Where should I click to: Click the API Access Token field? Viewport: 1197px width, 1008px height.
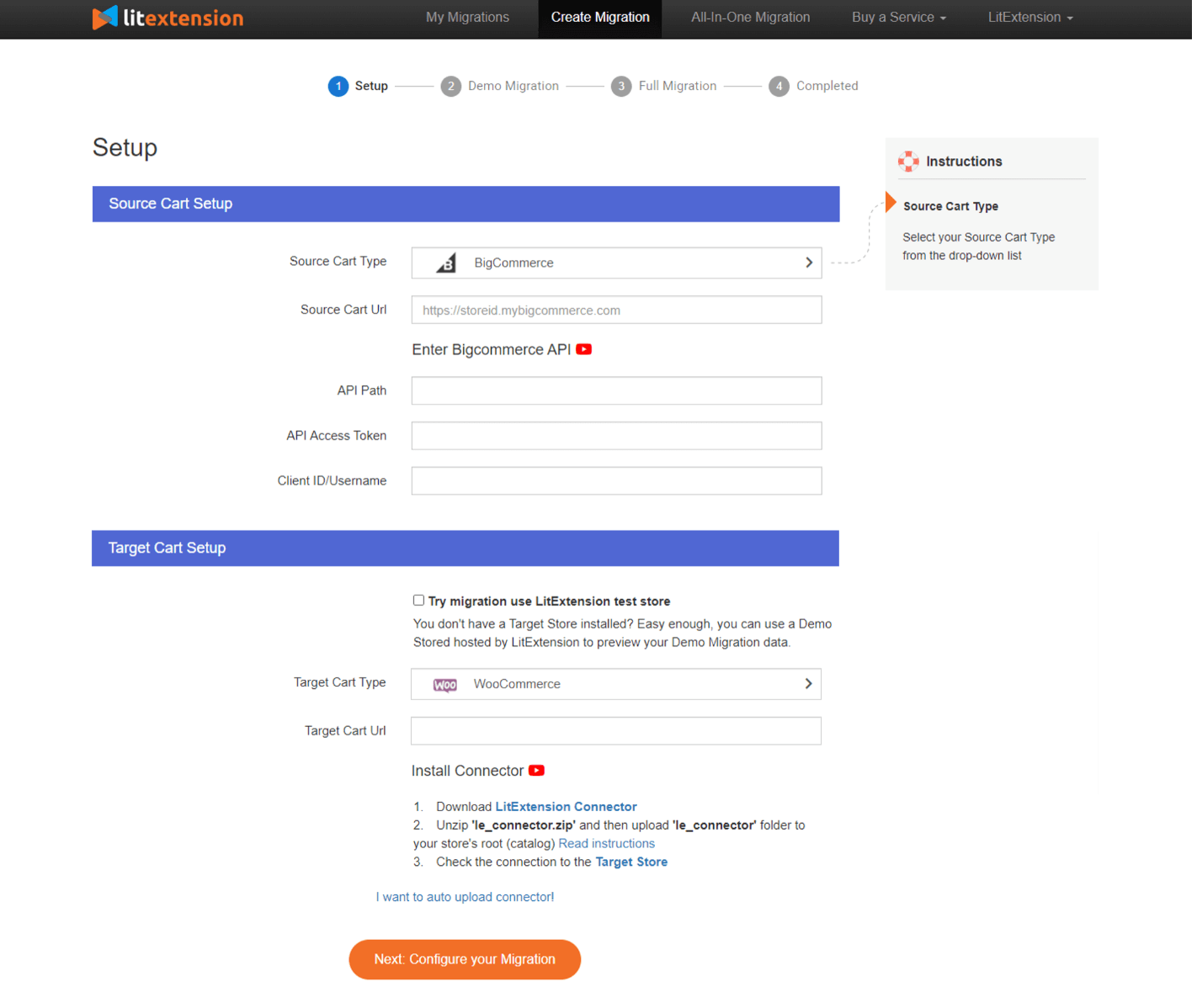[x=616, y=436]
